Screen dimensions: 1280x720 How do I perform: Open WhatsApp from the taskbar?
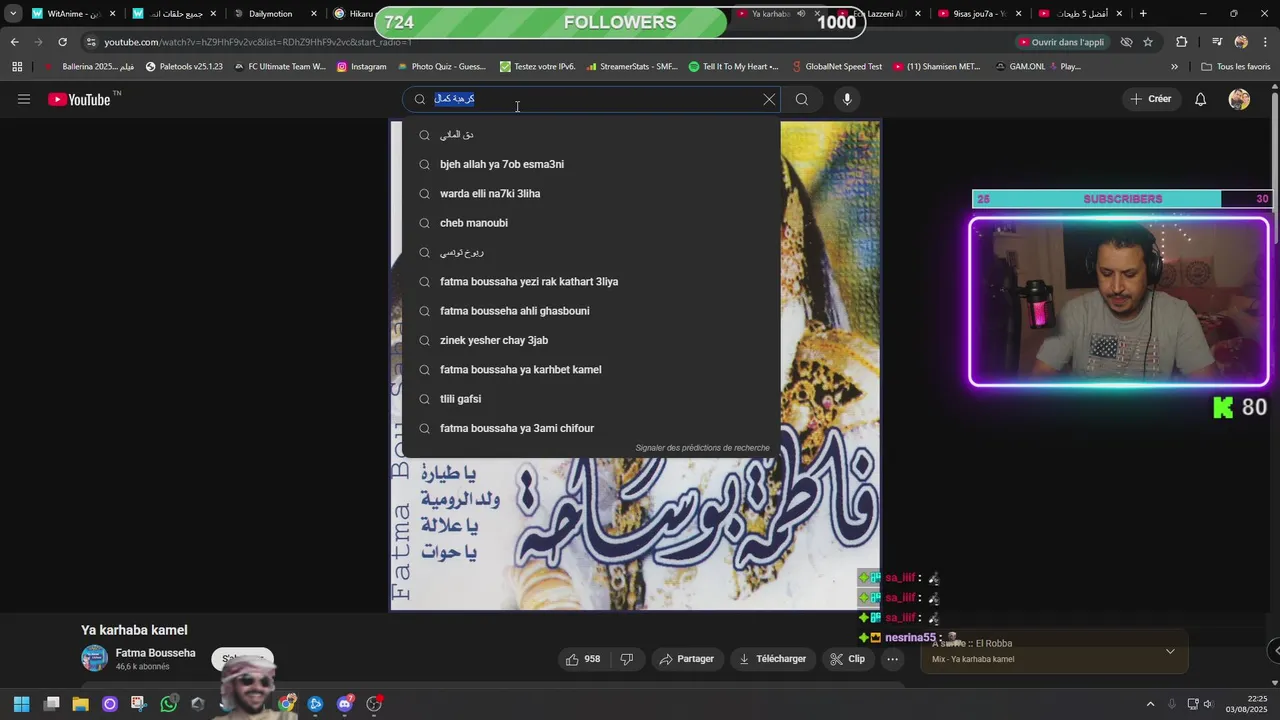tap(168, 704)
